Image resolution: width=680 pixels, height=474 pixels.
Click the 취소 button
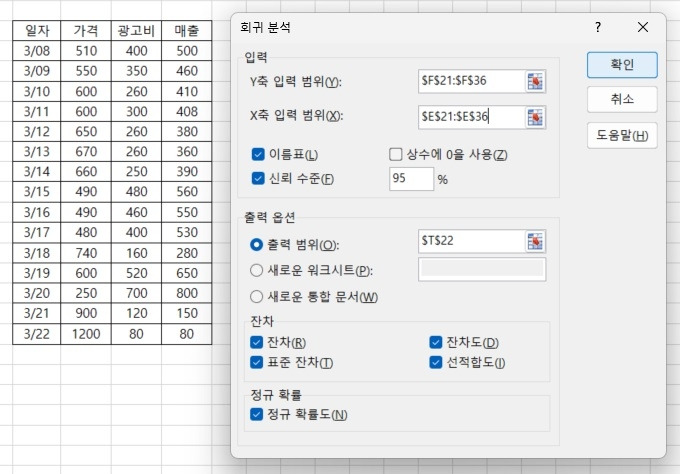tap(622, 99)
